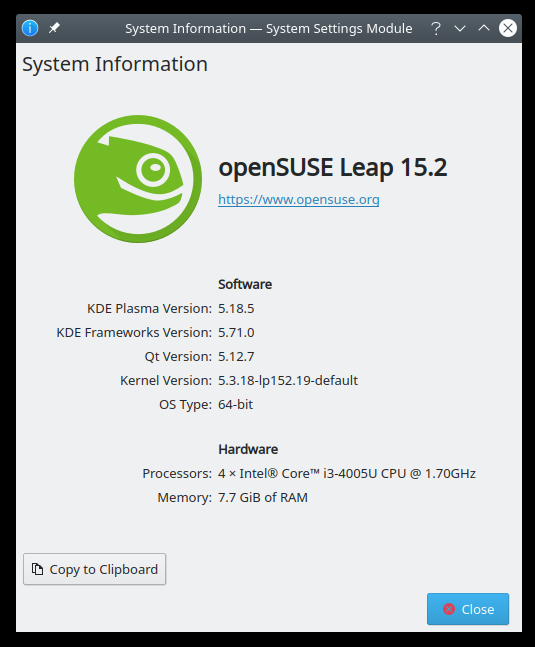Screen dimensions: 535x647
Task: Maximize window with the up chevron
Action: [483, 28]
